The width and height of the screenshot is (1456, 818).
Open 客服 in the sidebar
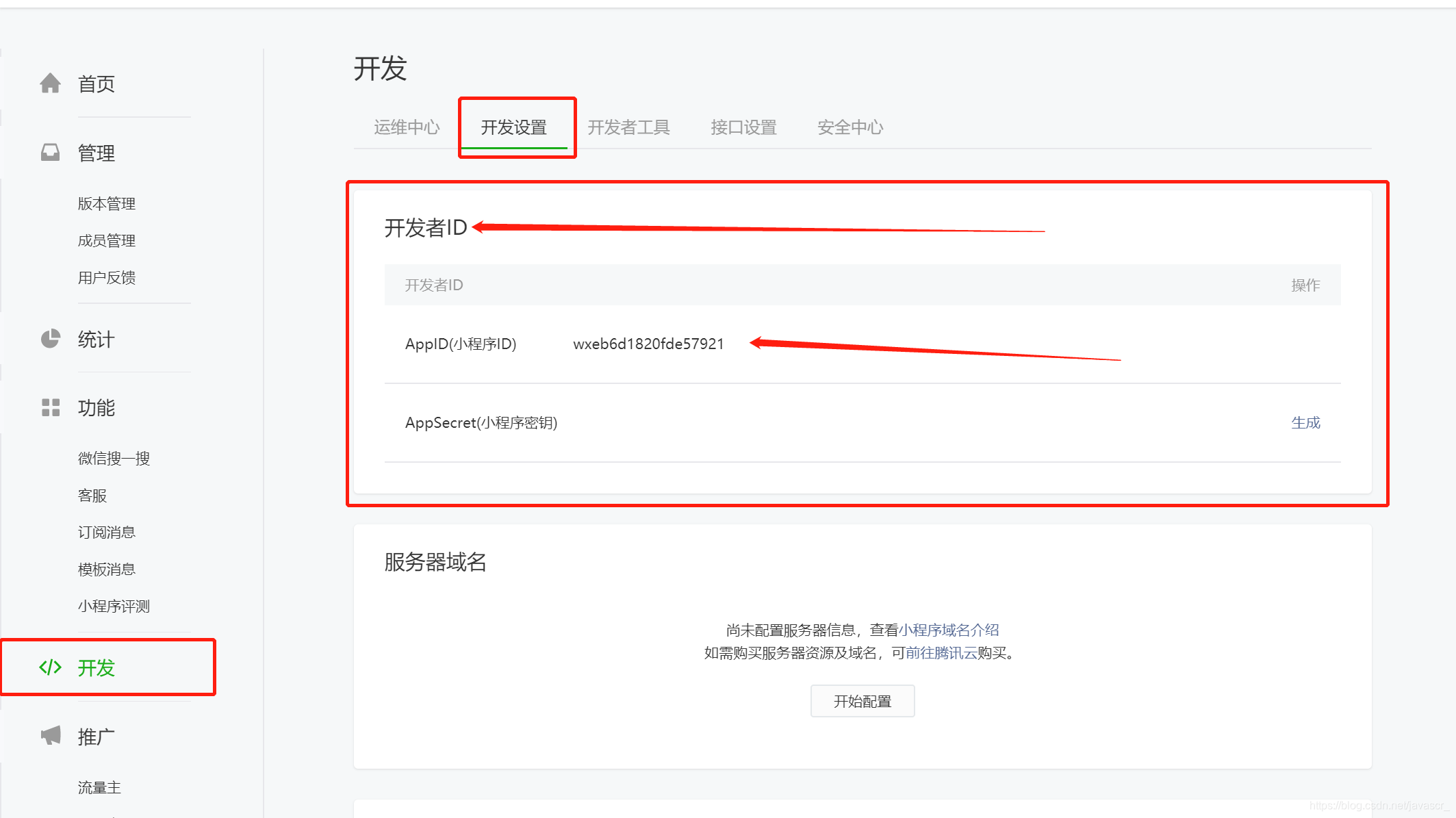tap(92, 495)
